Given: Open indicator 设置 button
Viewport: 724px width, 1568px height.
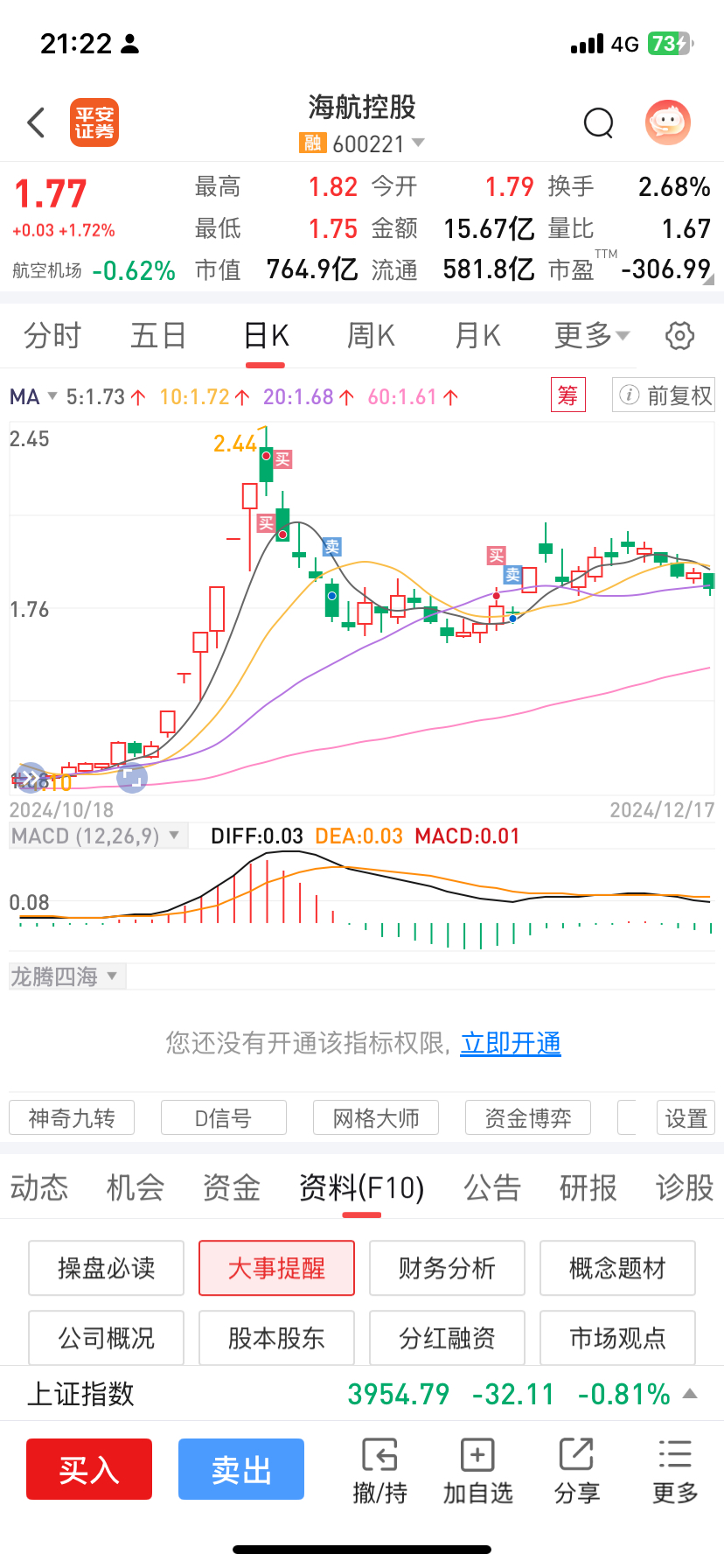Looking at the screenshot, I should pos(686,1117).
